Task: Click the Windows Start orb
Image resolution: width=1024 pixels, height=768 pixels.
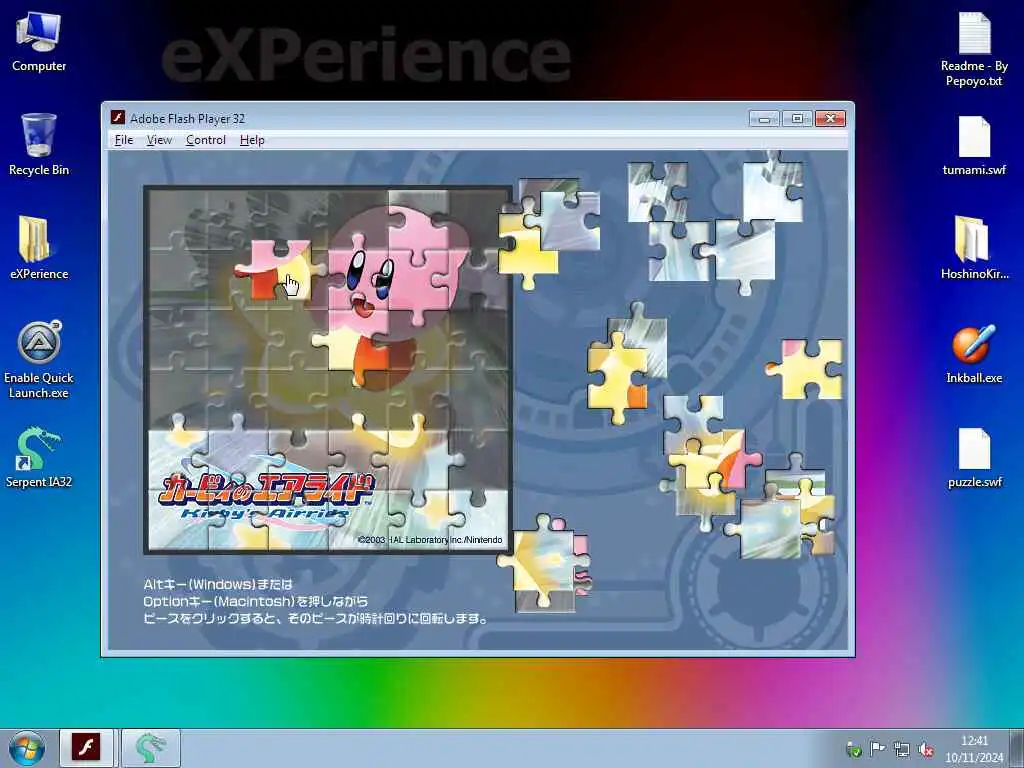Action: (27, 748)
